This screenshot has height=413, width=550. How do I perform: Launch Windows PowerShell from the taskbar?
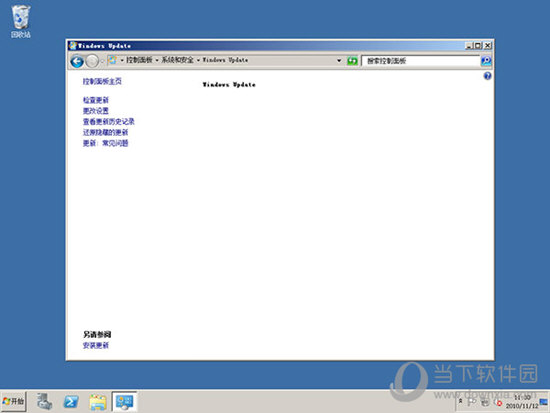(x=71, y=401)
